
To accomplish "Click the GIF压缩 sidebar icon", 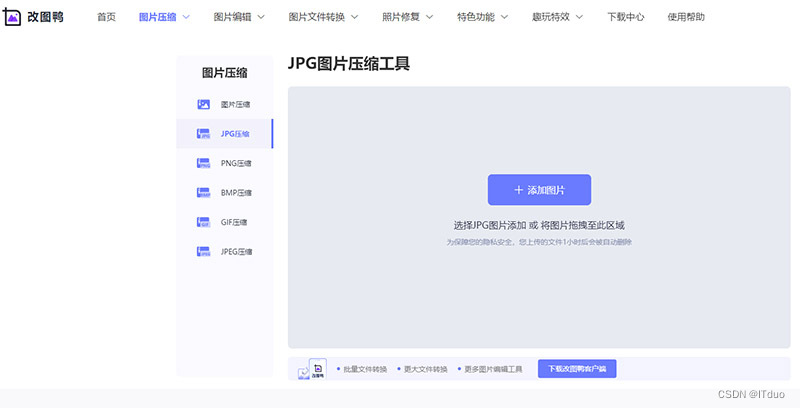I will [x=204, y=222].
